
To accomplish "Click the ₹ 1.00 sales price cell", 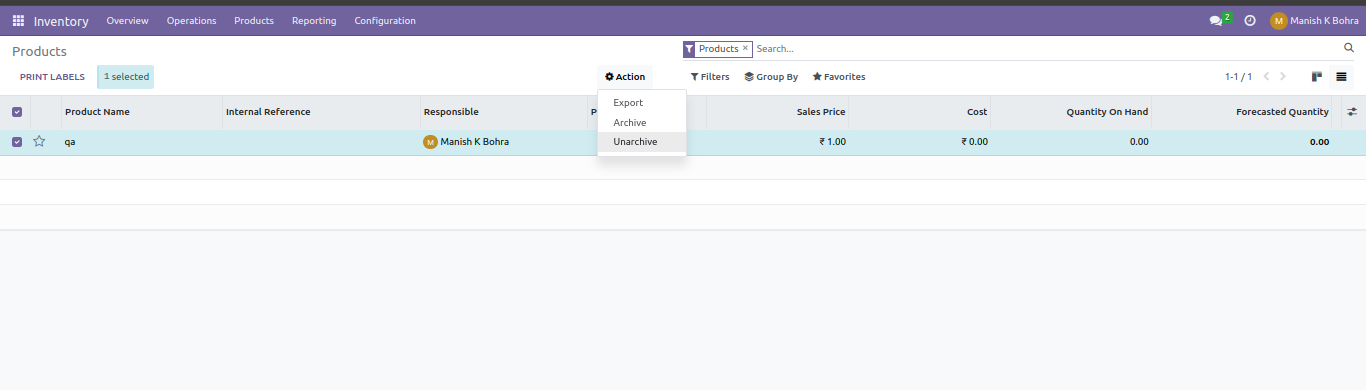I will [832, 142].
